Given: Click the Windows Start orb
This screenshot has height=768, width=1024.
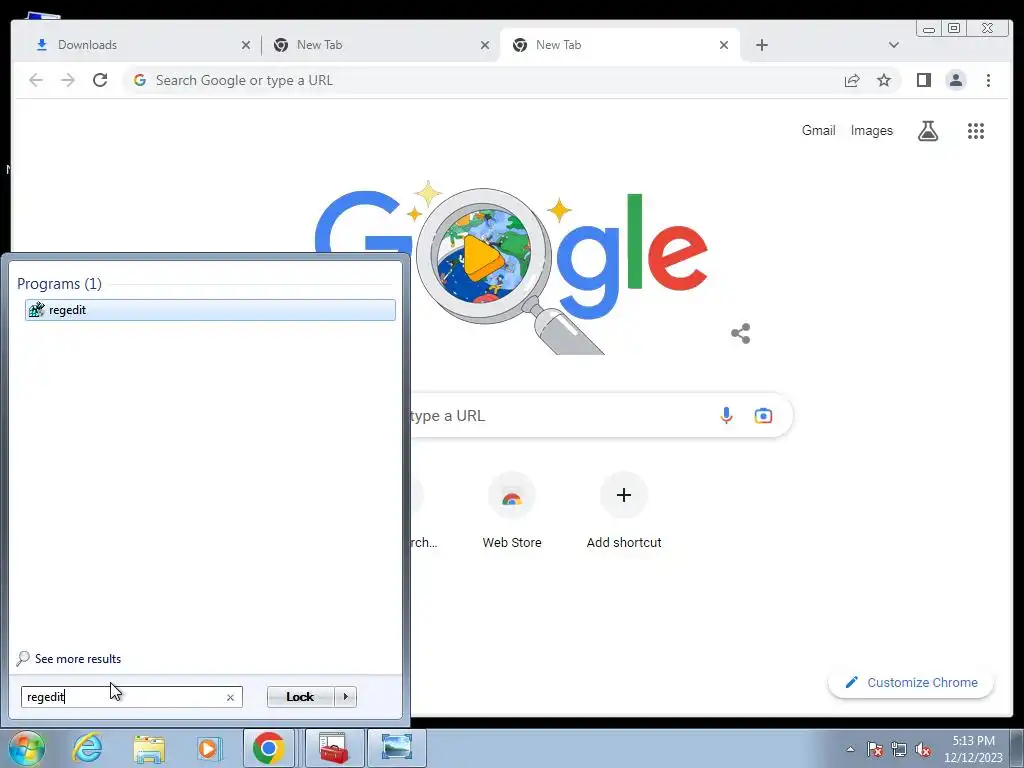Looking at the screenshot, I should point(27,748).
